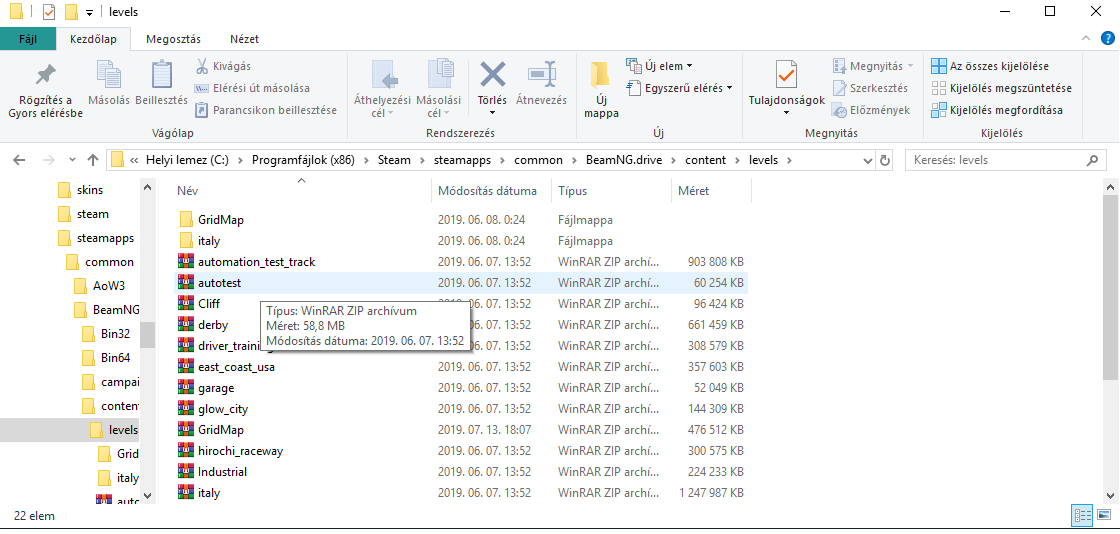1120x534 pixels.
Task: Pin folder with Rögzítés a Gyors elérésbe
Action: point(46,91)
